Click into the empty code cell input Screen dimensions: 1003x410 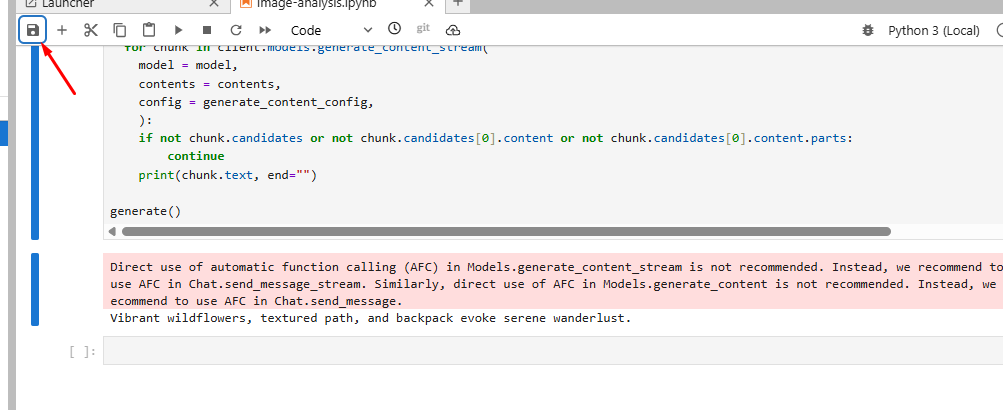click(x=553, y=351)
